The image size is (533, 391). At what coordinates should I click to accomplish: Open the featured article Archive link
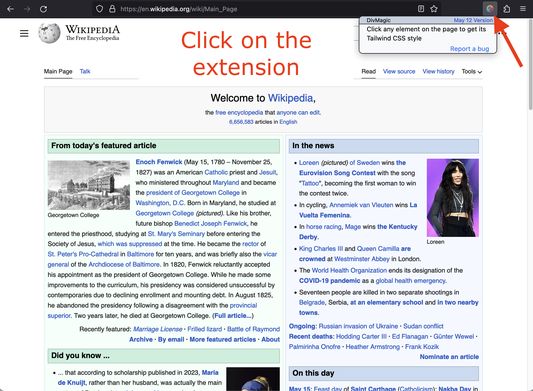(141, 339)
